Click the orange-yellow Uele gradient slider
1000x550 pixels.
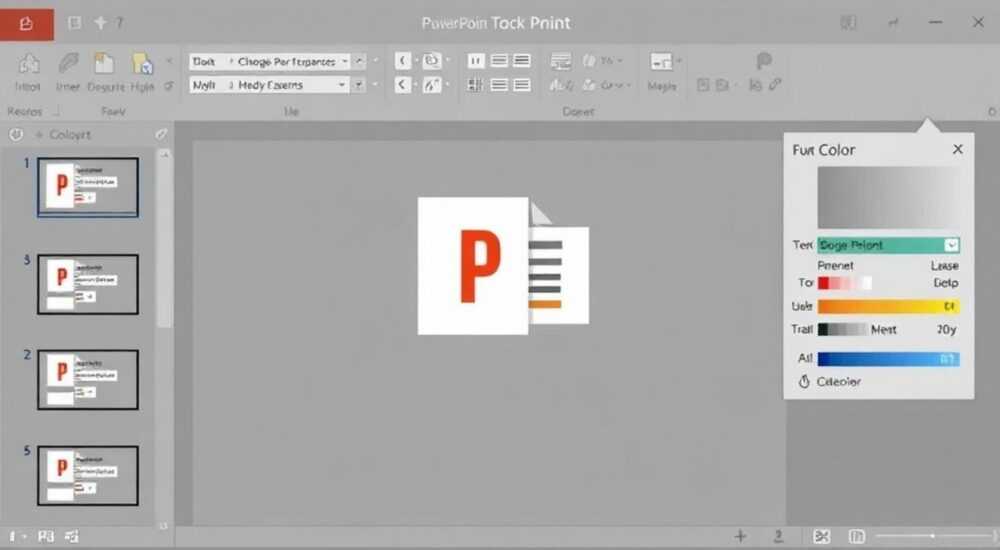(888, 307)
